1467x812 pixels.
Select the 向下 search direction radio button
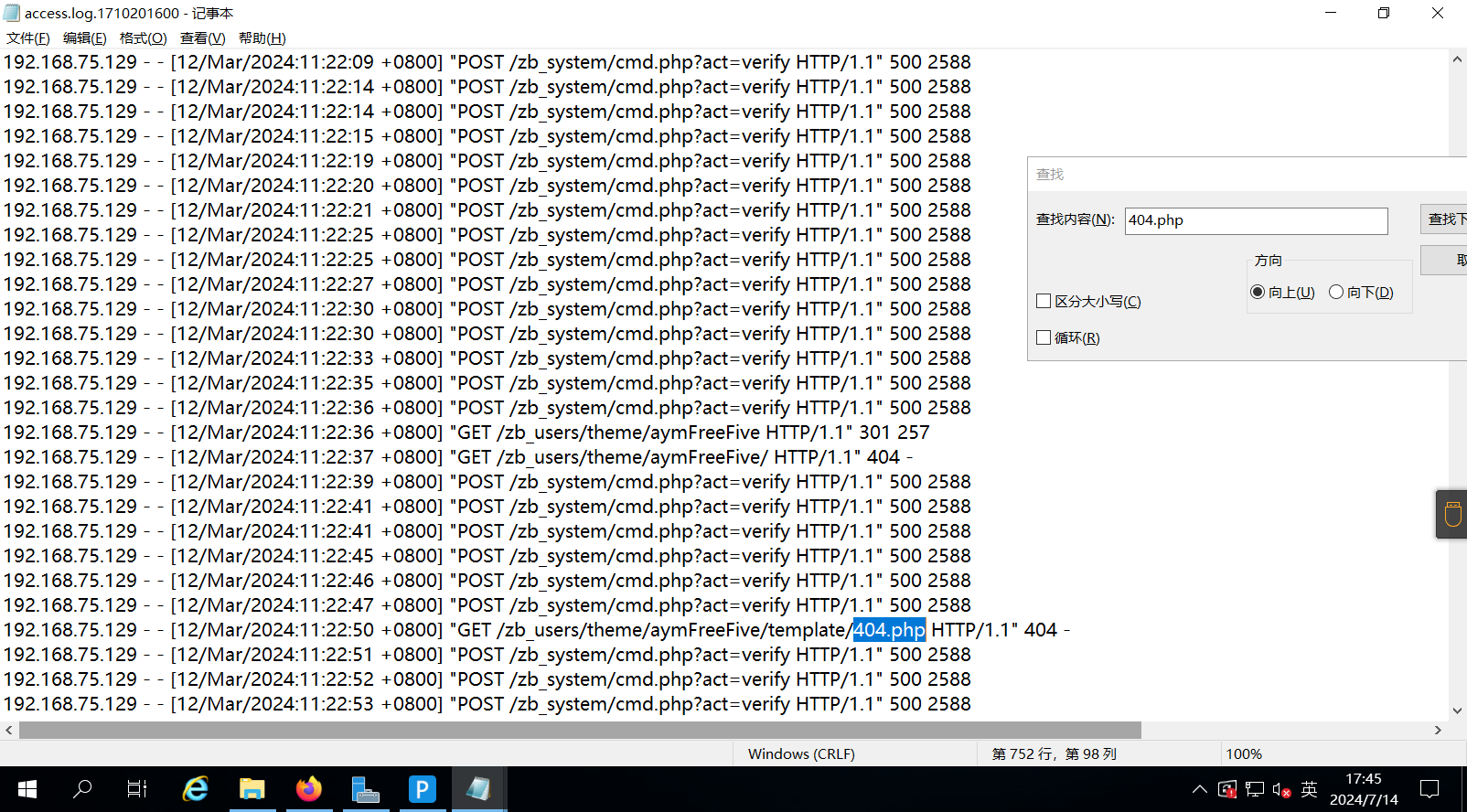(x=1336, y=292)
